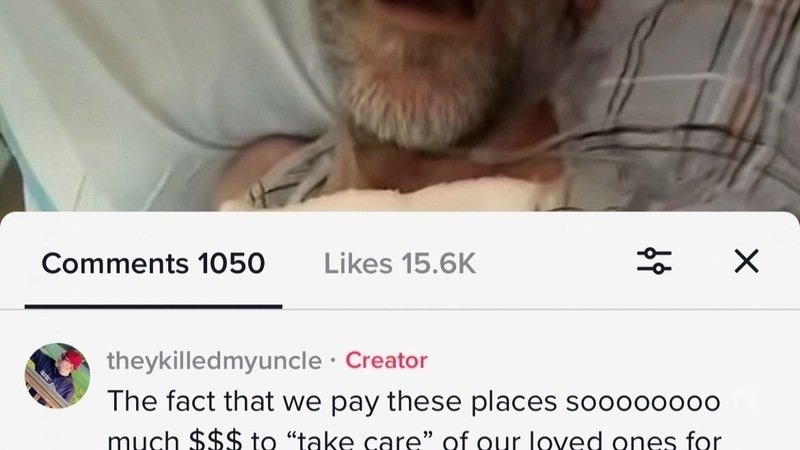Open the theykilledmyuncle username link
800x450 pixels.
(214, 361)
